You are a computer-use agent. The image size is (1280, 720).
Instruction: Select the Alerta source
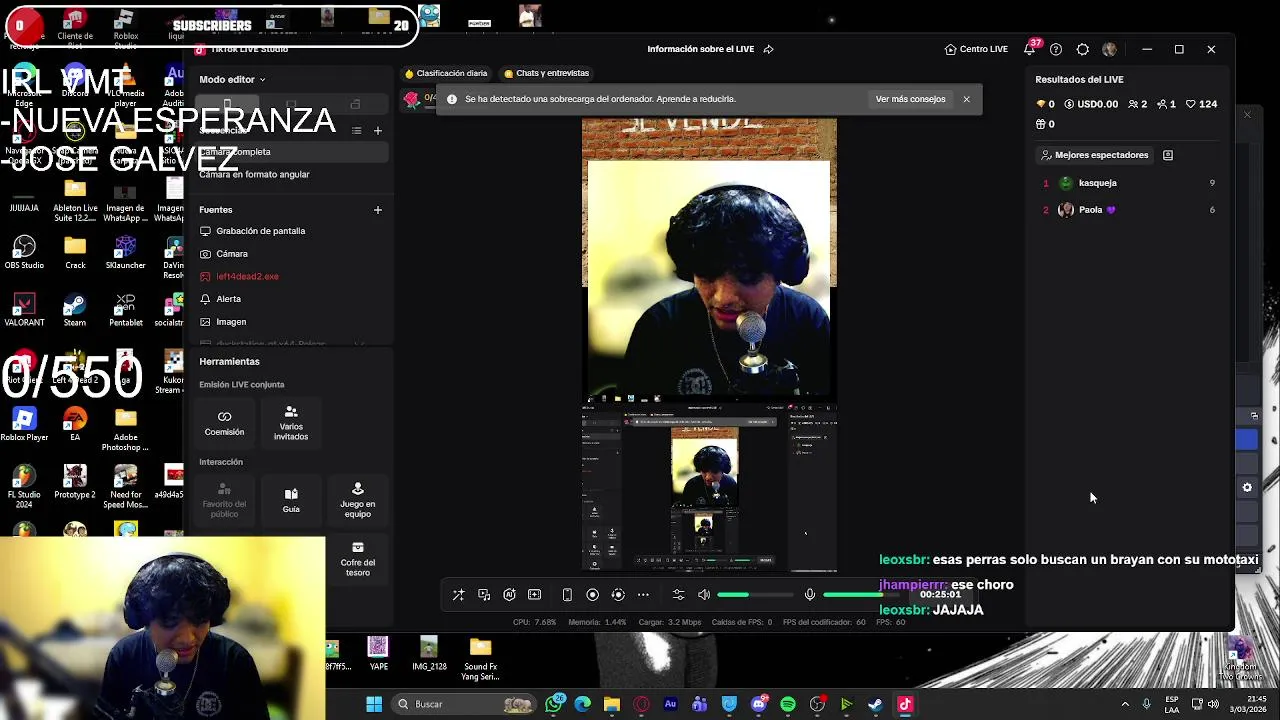tap(291, 299)
